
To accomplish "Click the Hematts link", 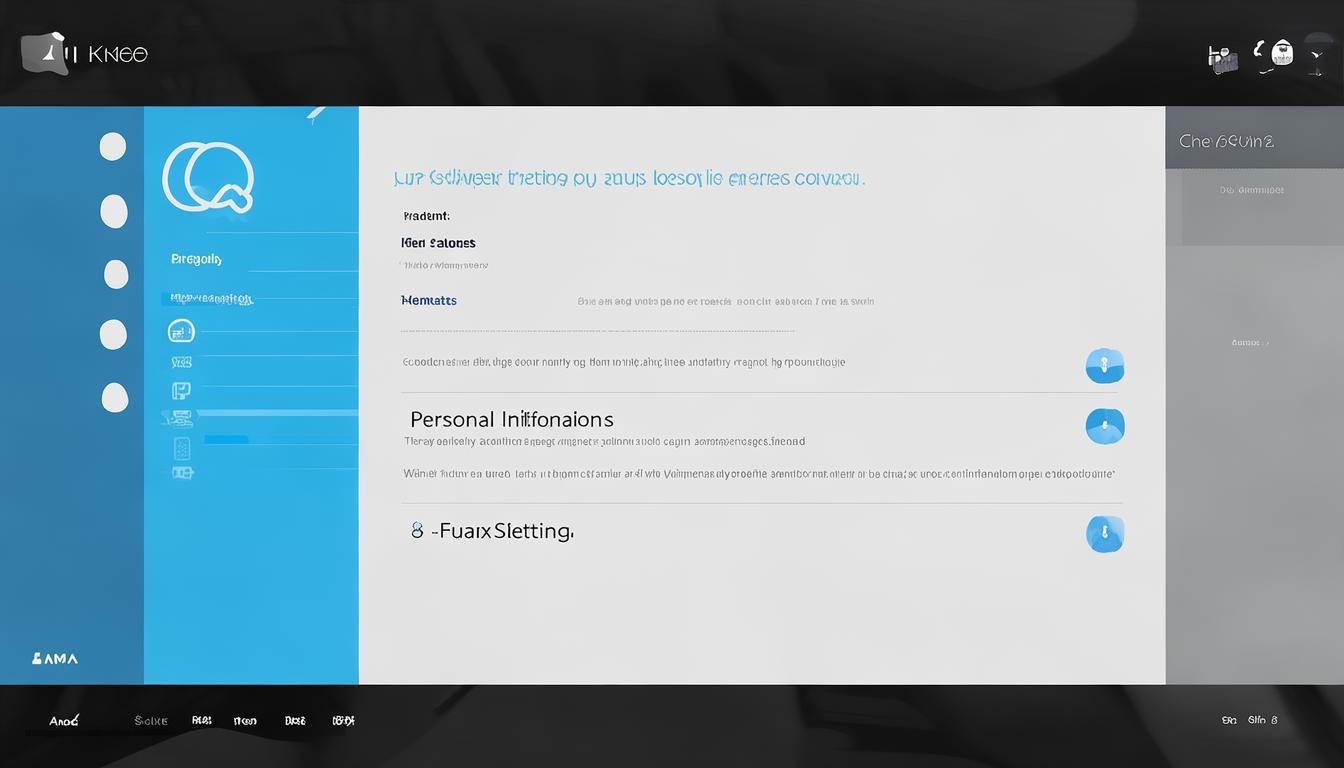I will [x=428, y=300].
